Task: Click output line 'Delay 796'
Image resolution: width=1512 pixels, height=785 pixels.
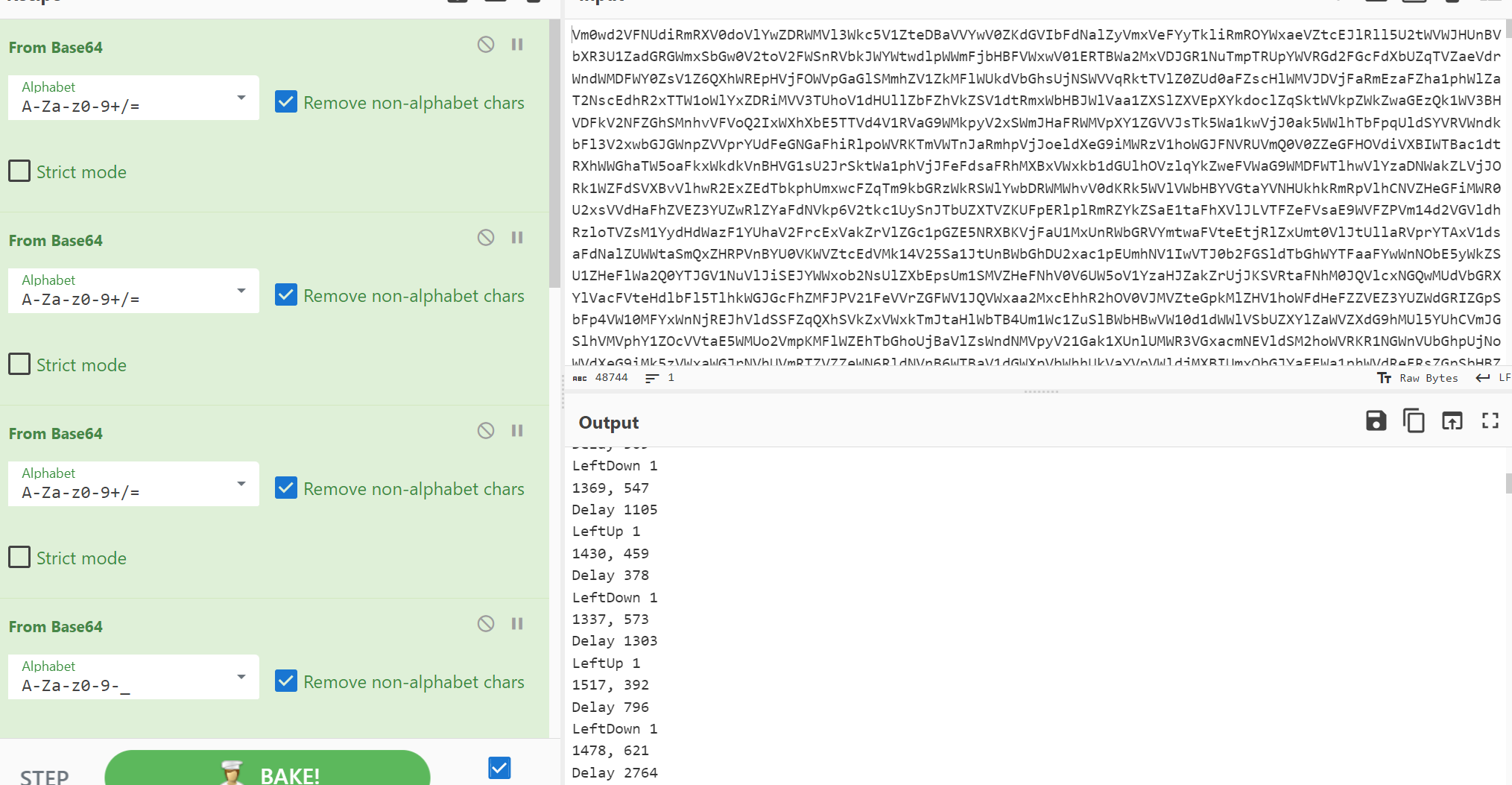Action: tap(610, 707)
